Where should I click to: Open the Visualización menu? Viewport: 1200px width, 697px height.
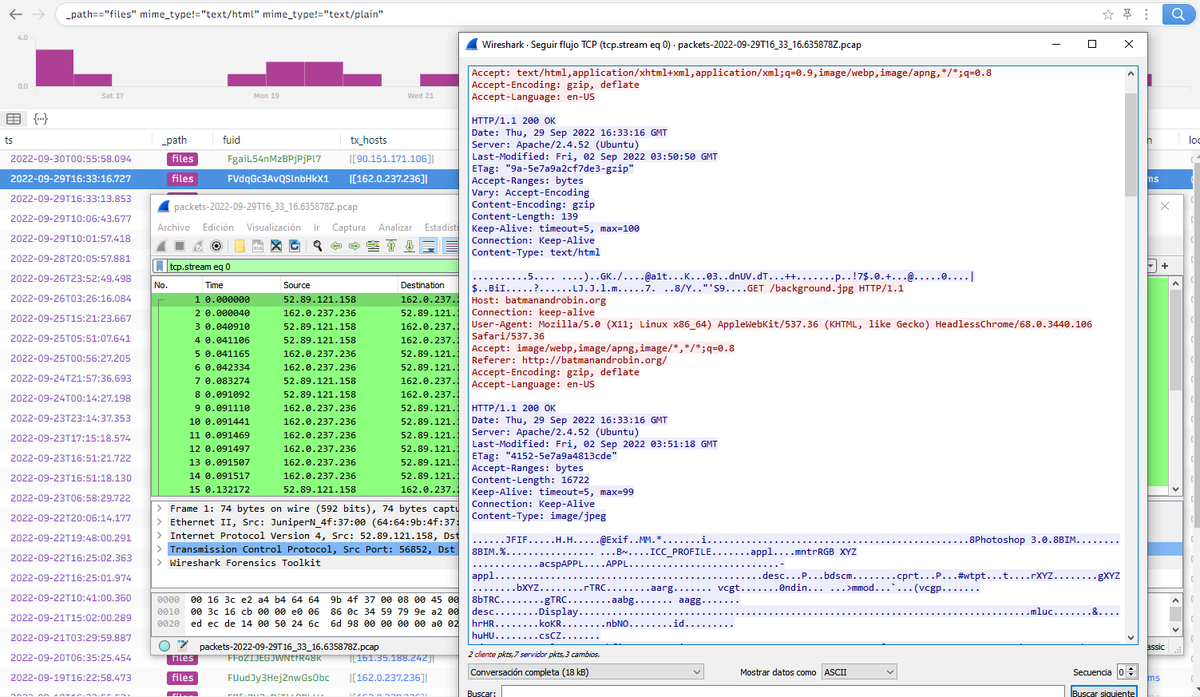[274, 227]
